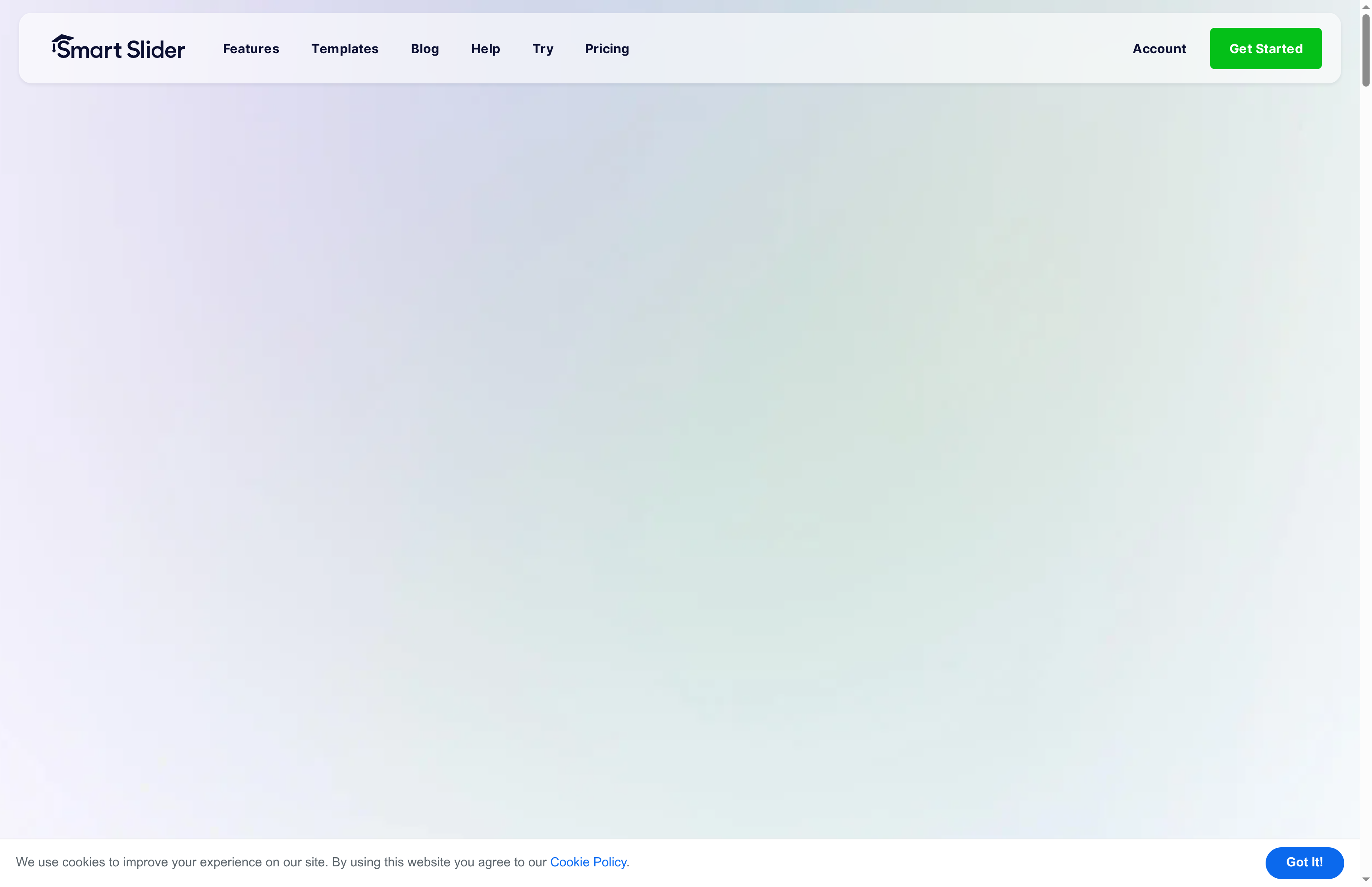Open the Account page
The width and height of the screenshot is (1372, 887).
pyautogui.click(x=1158, y=48)
